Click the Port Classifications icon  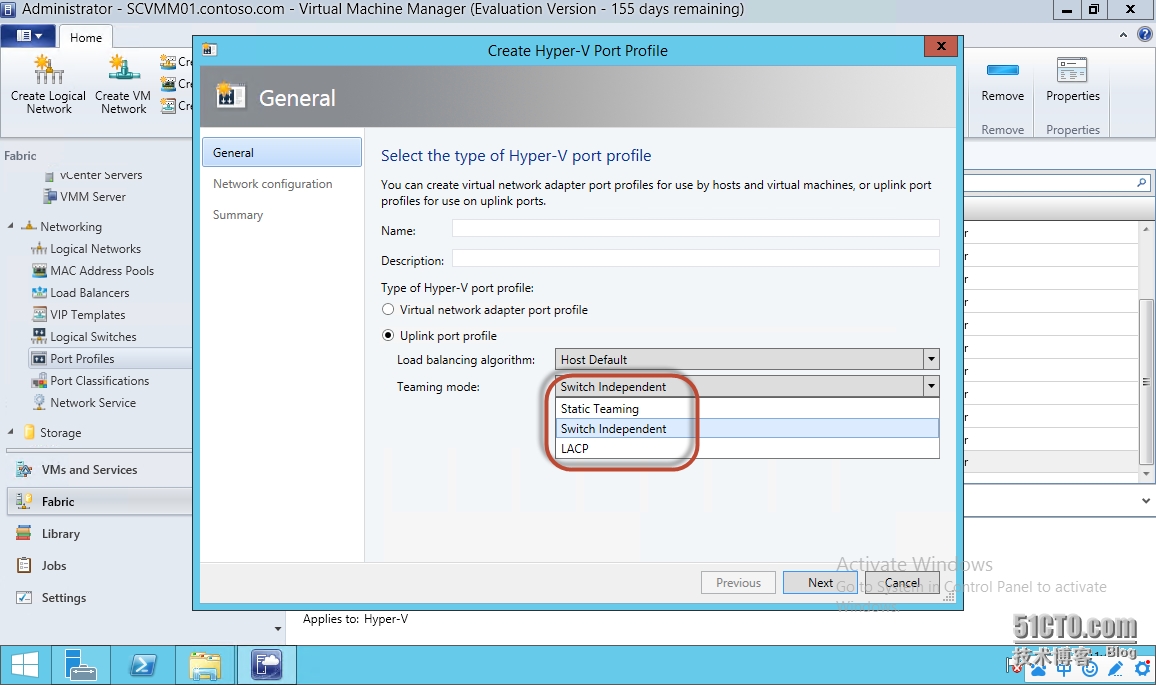(x=40, y=380)
